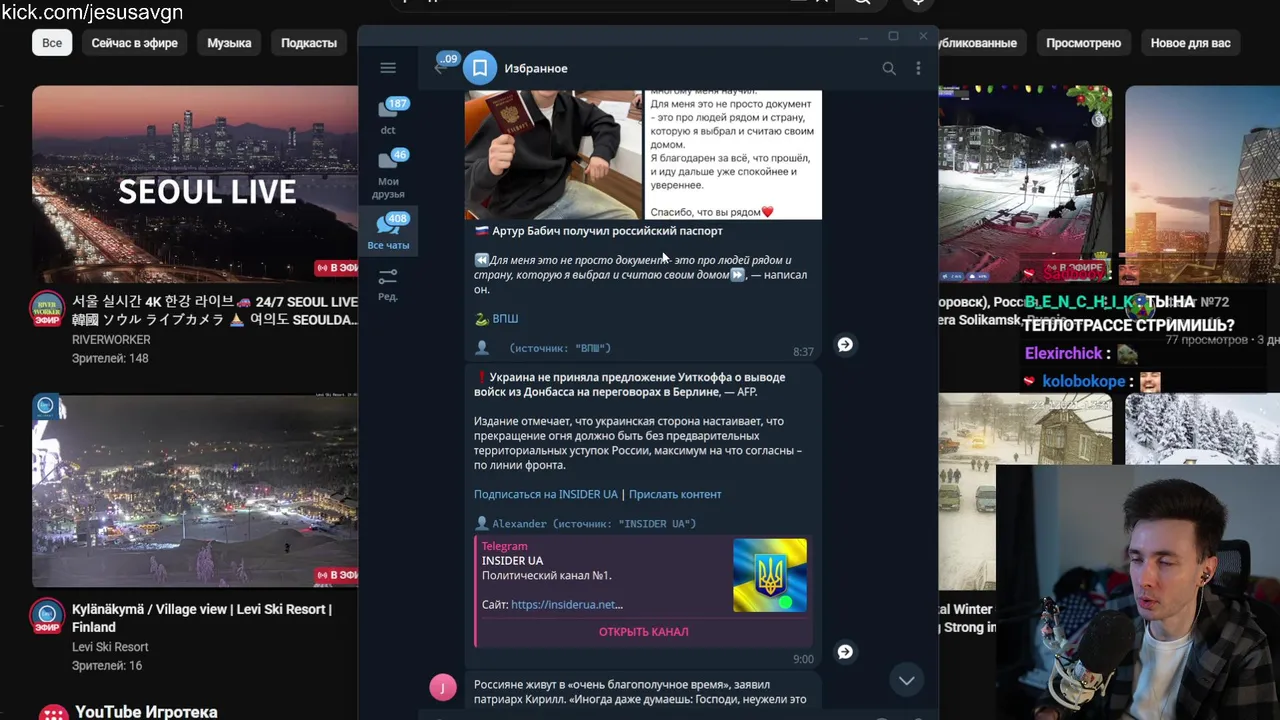Jump to bottom of Telegram chat

click(906, 680)
